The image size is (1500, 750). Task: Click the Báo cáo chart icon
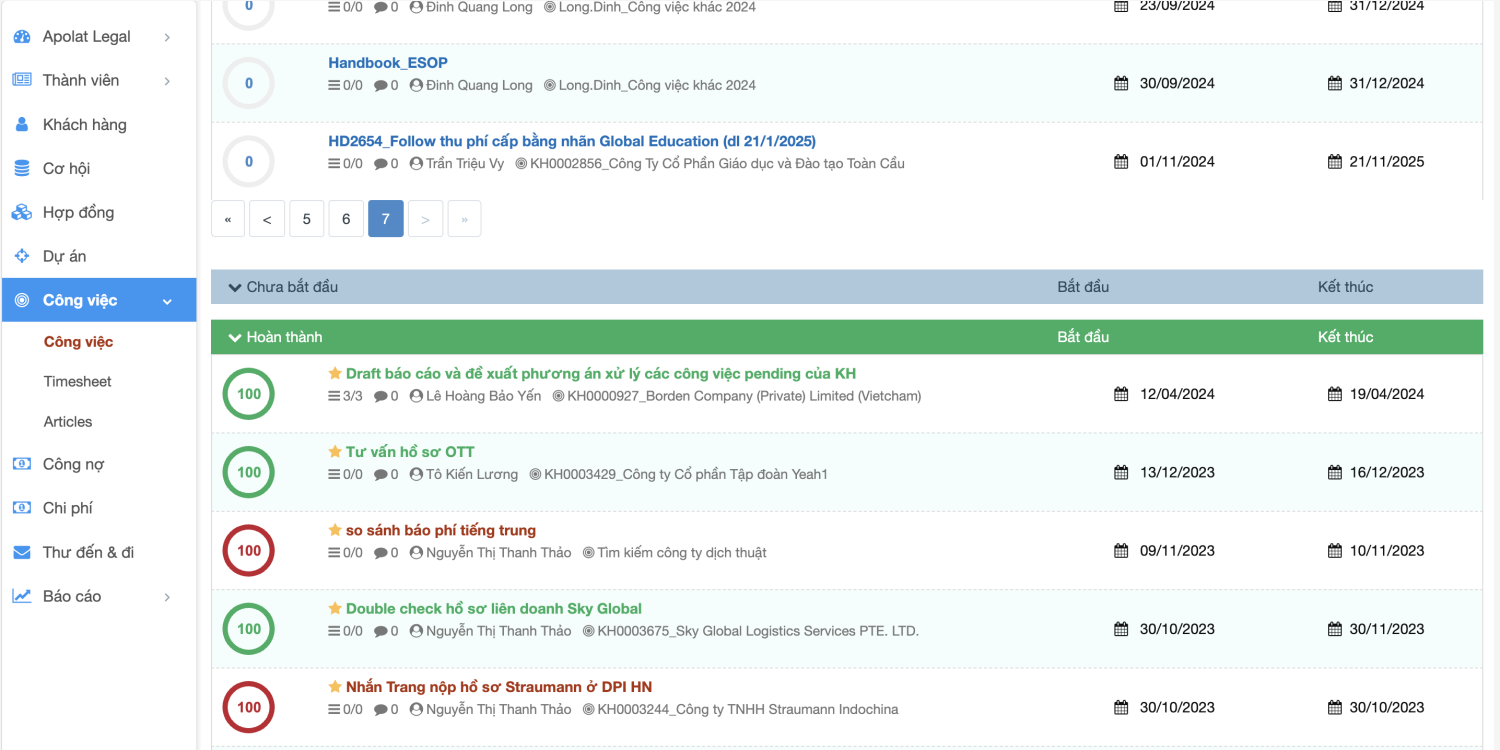point(22,597)
